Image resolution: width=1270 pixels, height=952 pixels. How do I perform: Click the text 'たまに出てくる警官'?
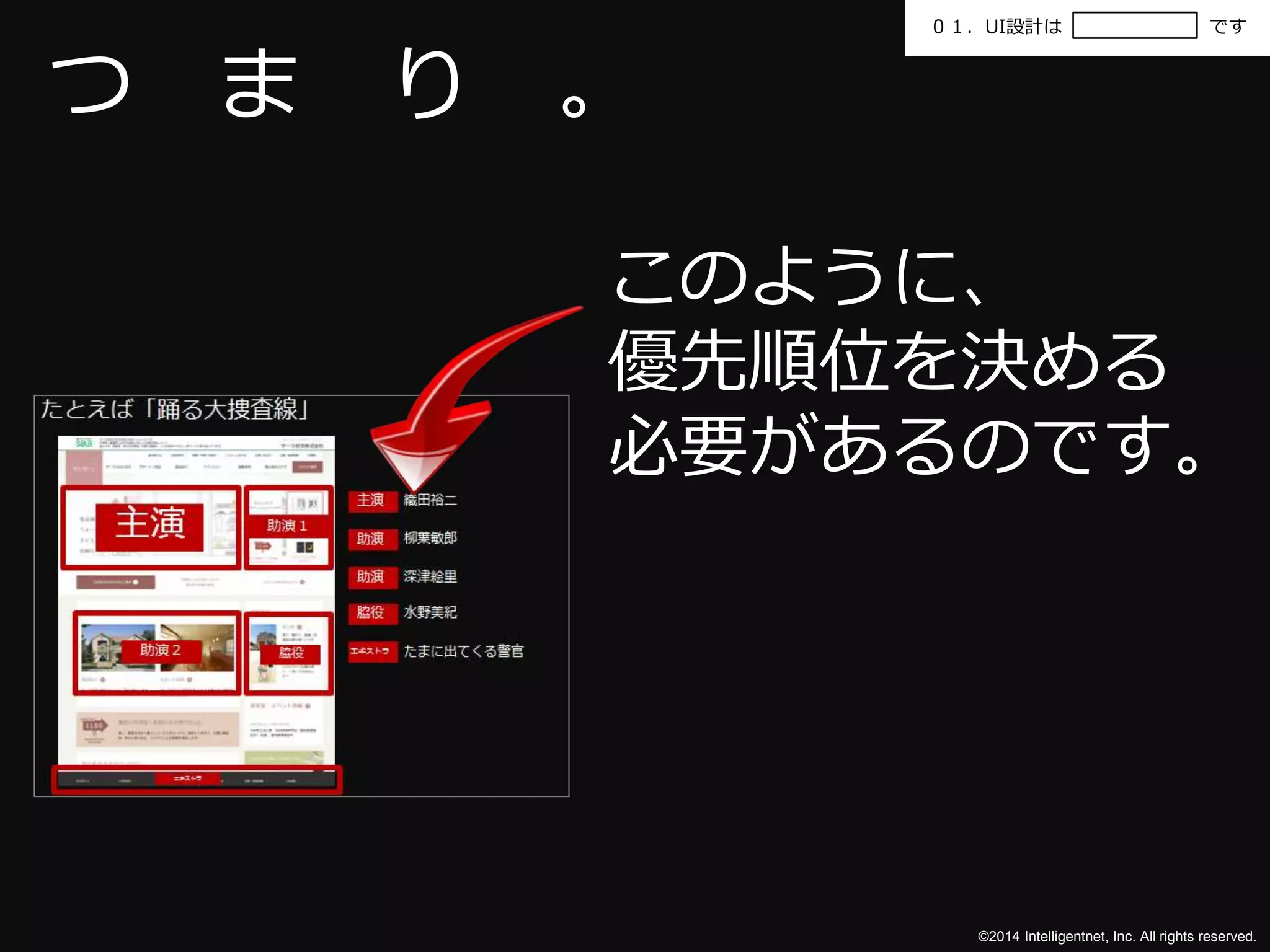tap(464, 651)
